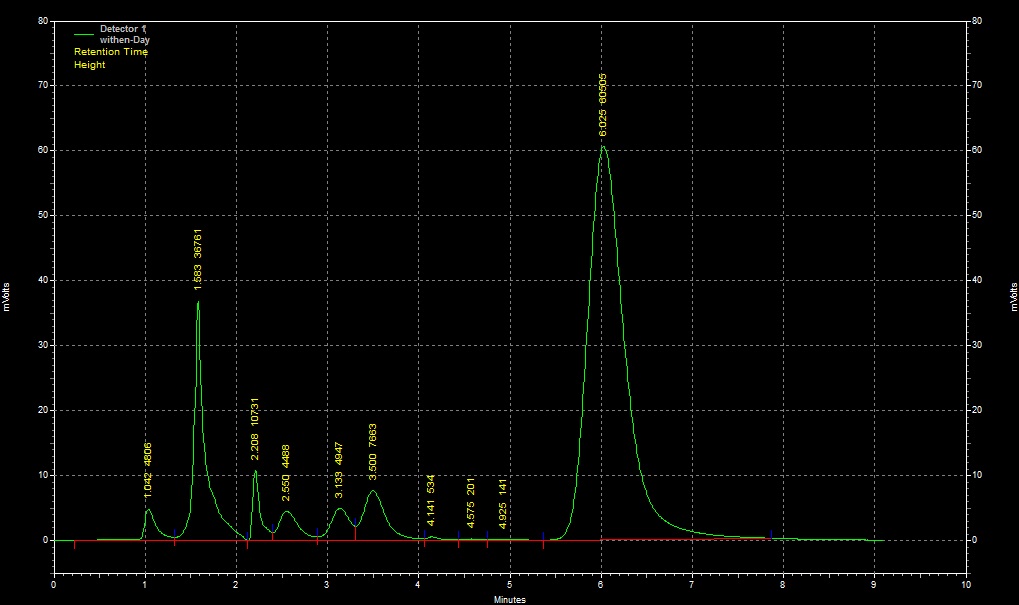Click the left mVolts axis title
This screenshot has height=605, width=1019.
[x=7, y=295]
